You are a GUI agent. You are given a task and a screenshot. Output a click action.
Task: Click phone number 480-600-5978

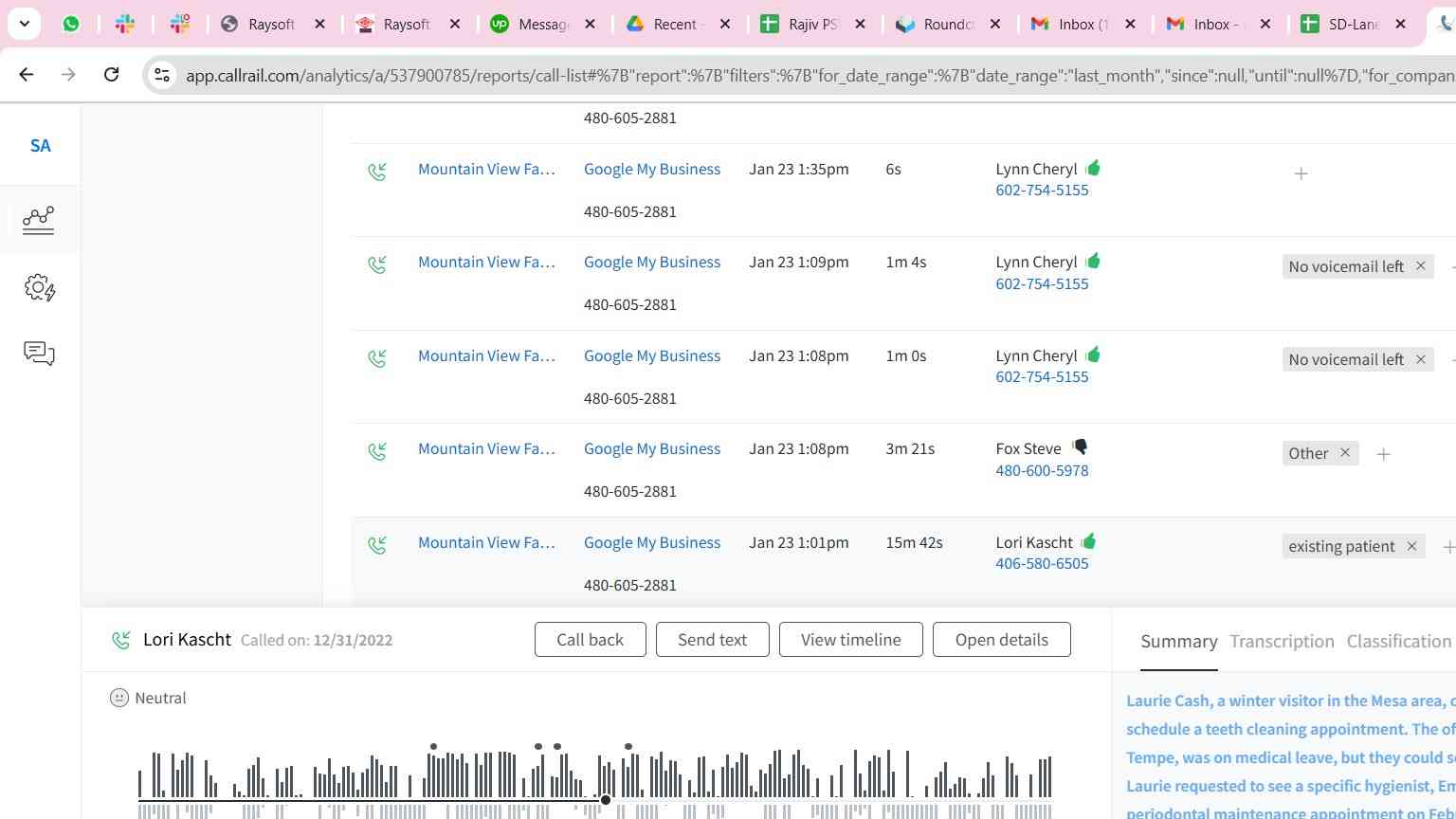click(x=1042, y=471)
